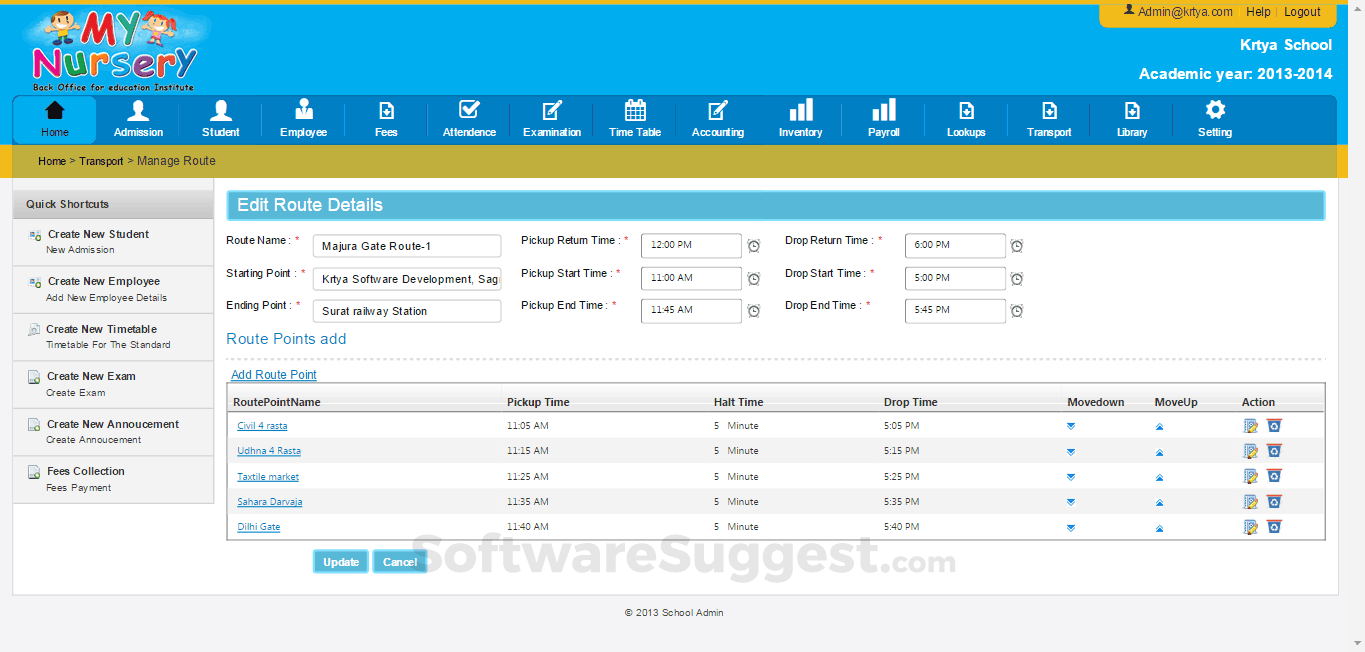Image resolution: width=1365 pixels, height=652 pixels.
Task: Go to the Payroll section
Action: (x=884, y=119)
